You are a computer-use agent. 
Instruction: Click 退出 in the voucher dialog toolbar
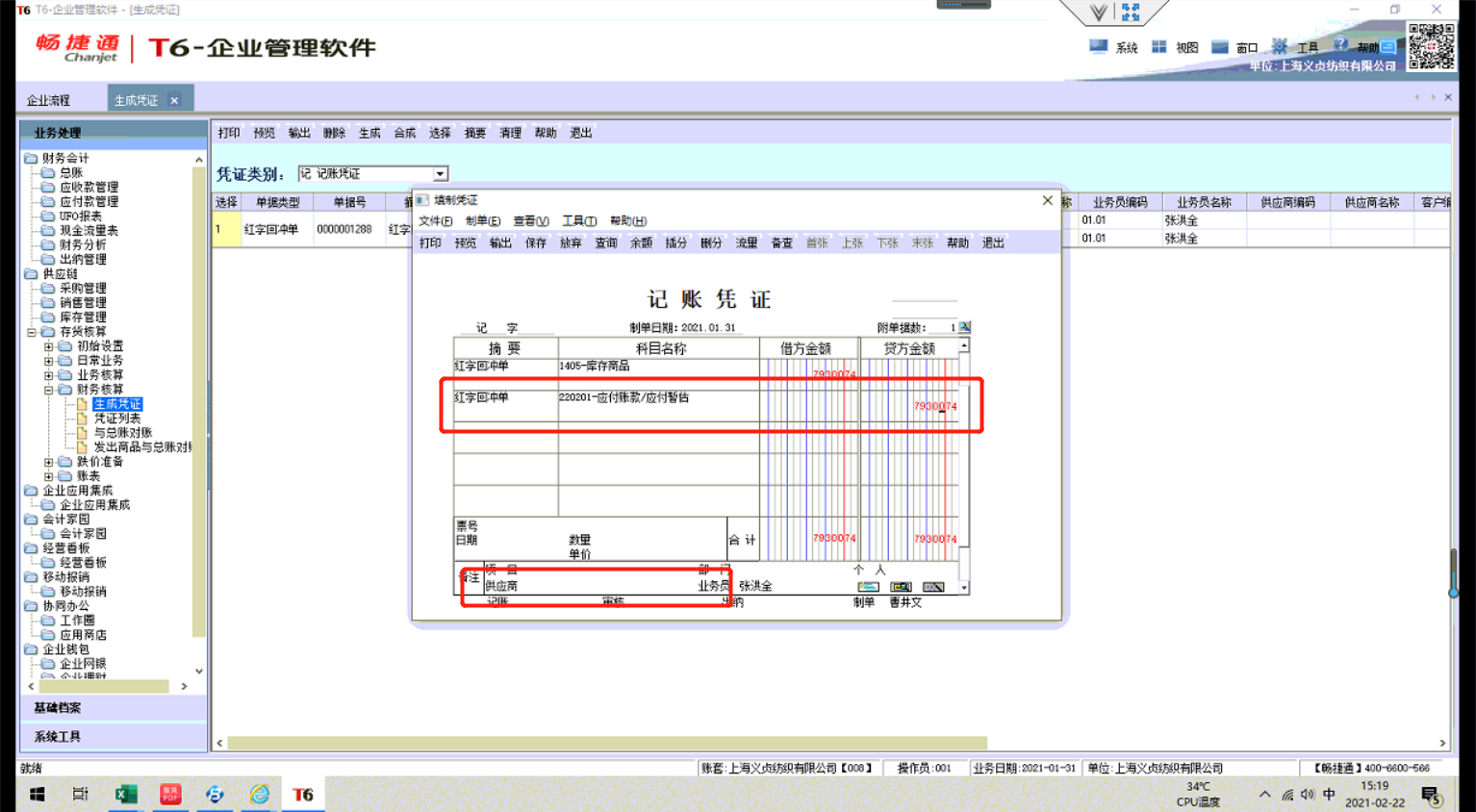pos(993,243)
